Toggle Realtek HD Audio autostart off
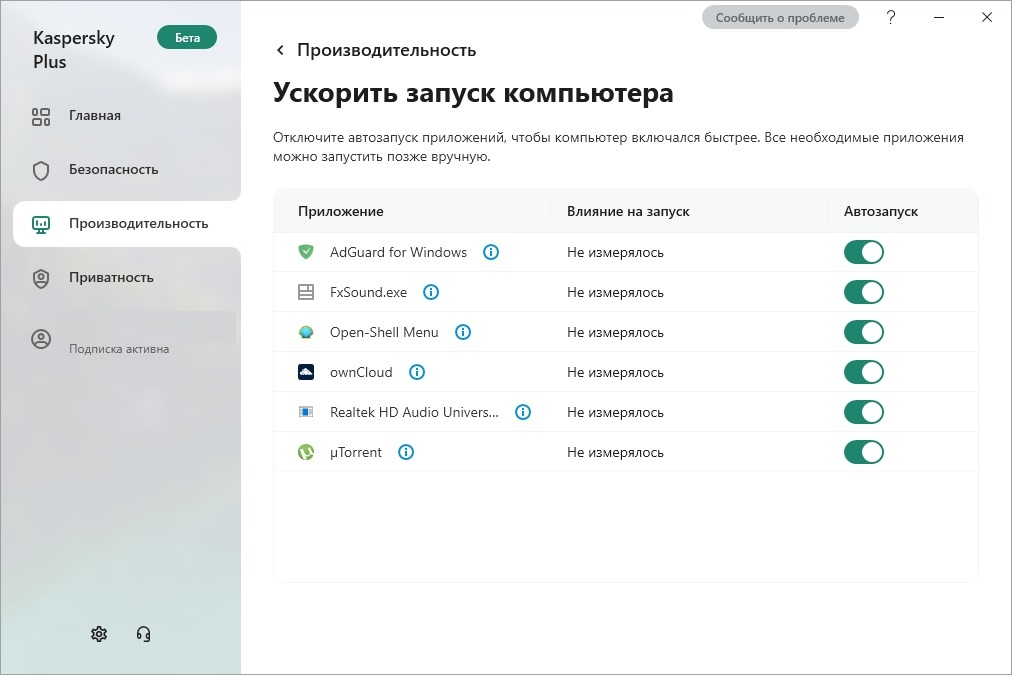This screenshot has width=1012, height=675. 864,412
